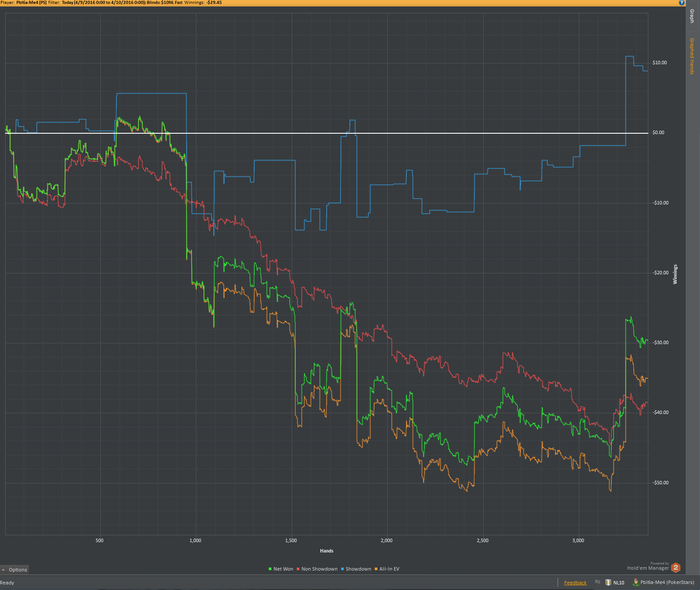Click the 1,000 hands axis label
Image resolution: width=700 pixels, height=590 pixels.
pos(195,540)
